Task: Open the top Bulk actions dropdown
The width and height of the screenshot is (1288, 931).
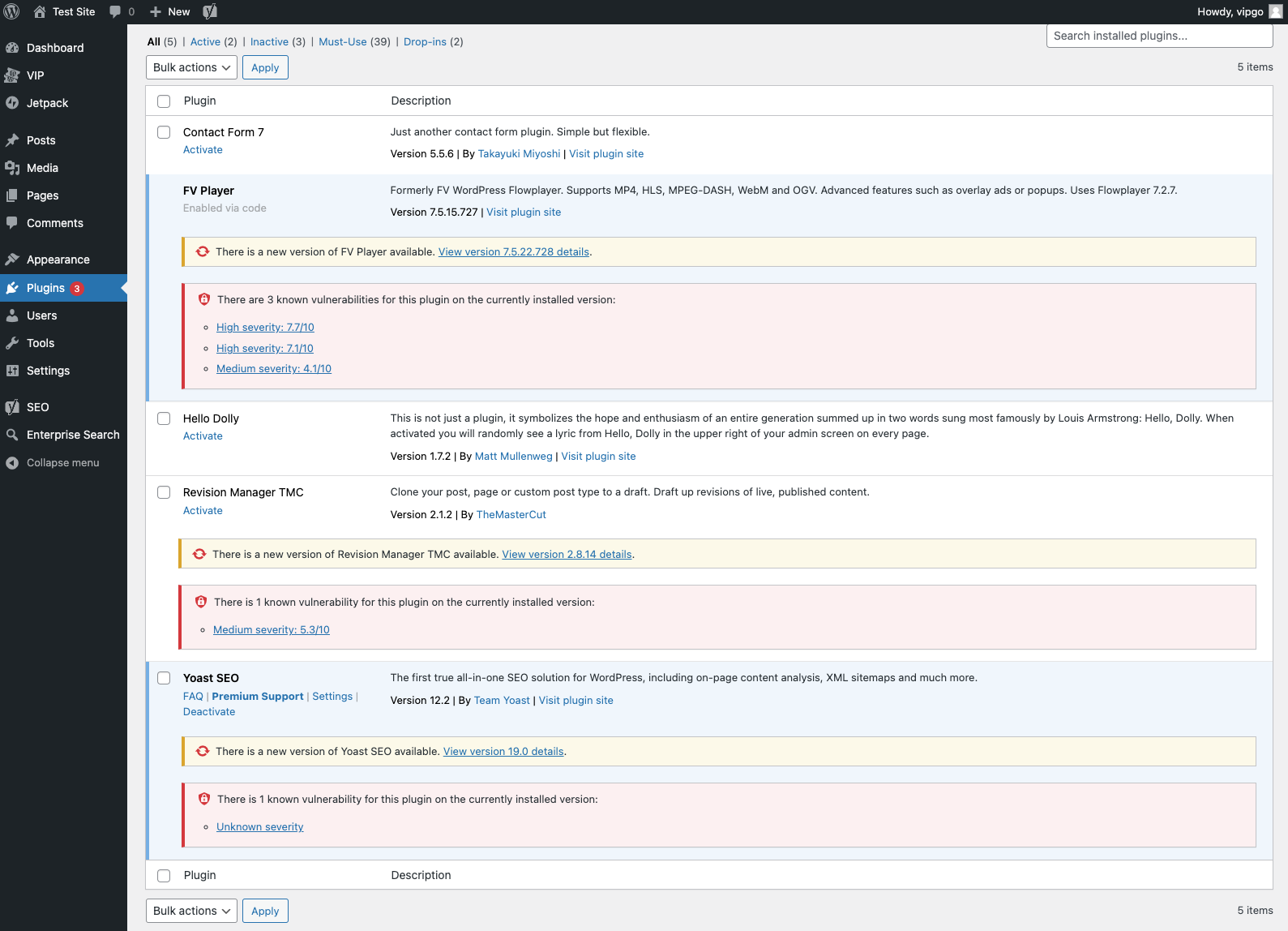Action: click(191, 67)
